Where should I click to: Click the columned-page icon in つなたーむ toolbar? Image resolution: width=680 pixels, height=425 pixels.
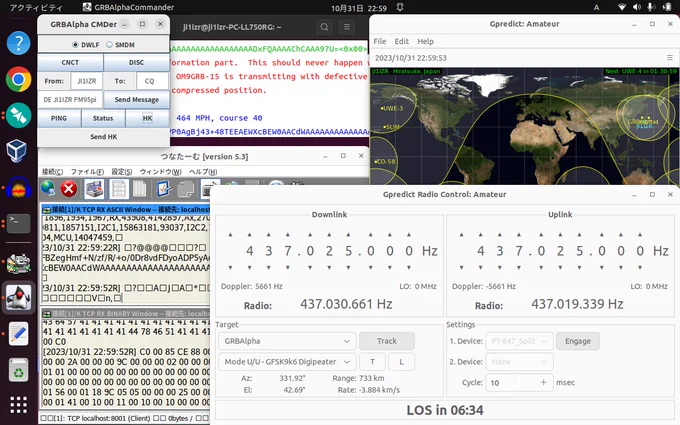(x=139, y=189)
